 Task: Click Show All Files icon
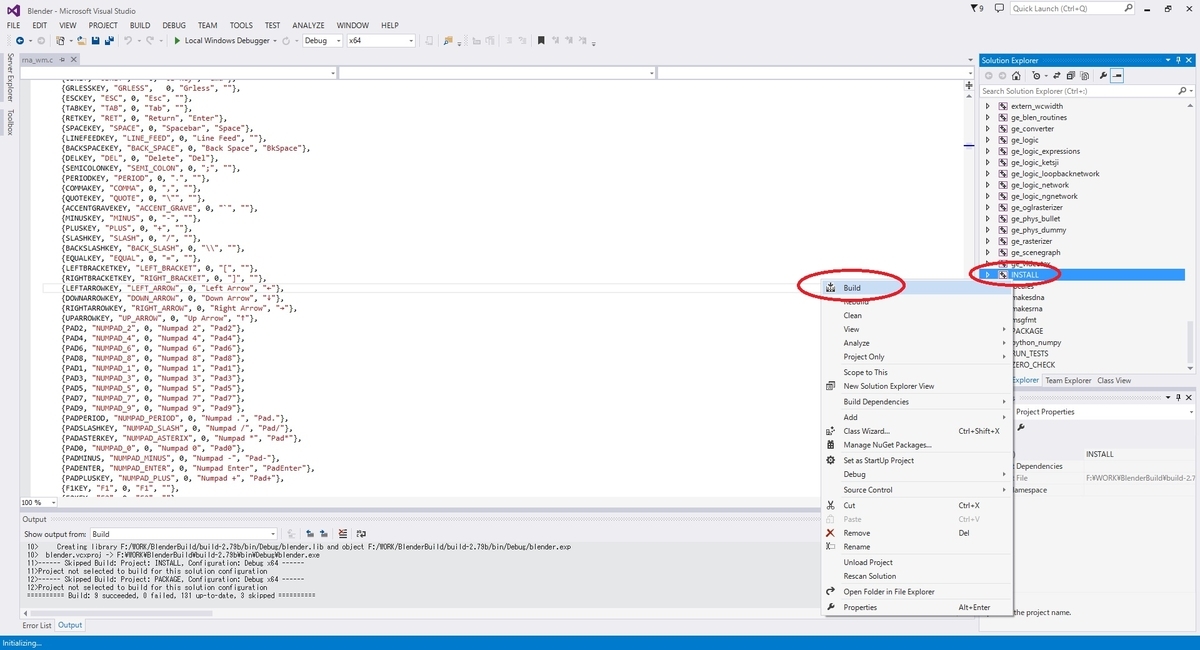pyautogui.click(x=1083, y=75)
